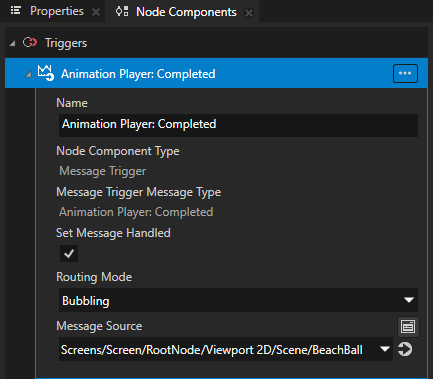Click the Animation Player: Completed message type value
The image size is (433, 379).
click(x=136, y=212)
